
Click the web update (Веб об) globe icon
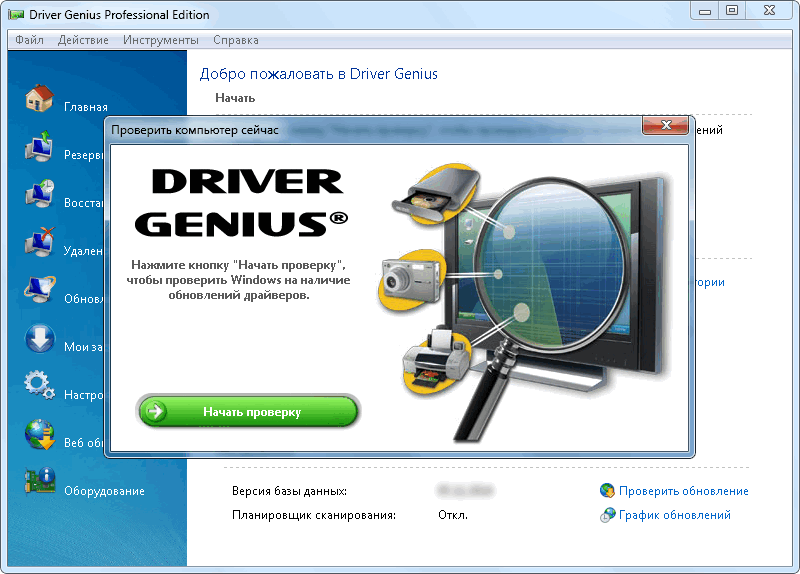pos(40,434)
